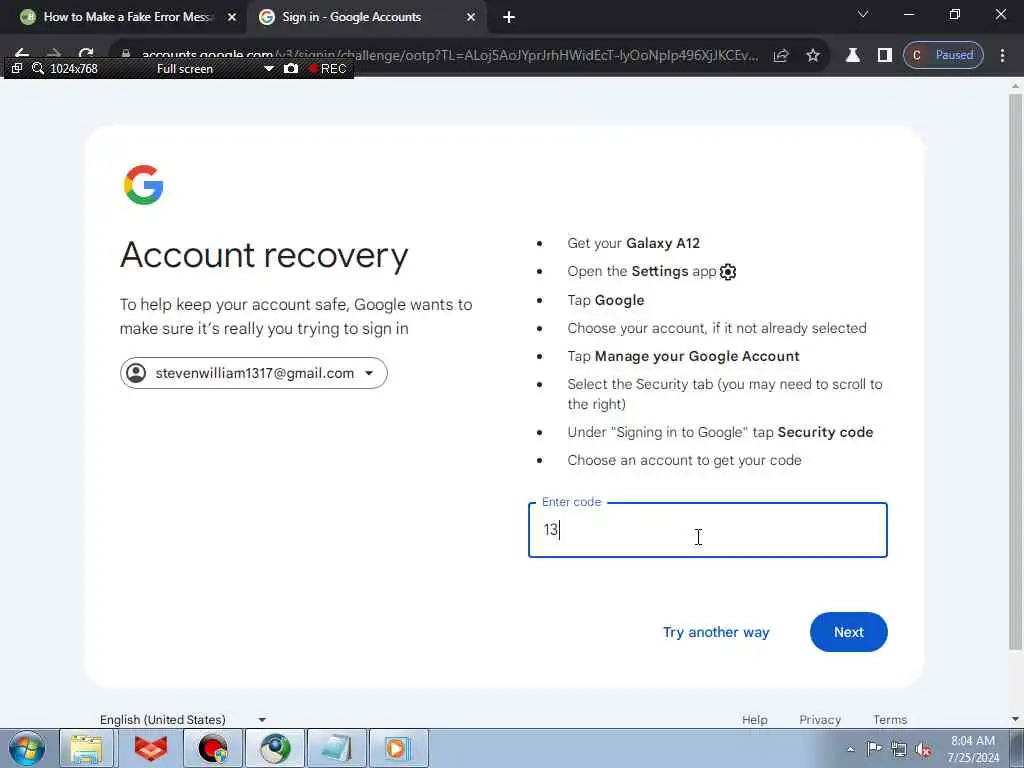
Task: Click the account avatar icon in email chip
Action: pyautogui.click(x=136, y=373)
